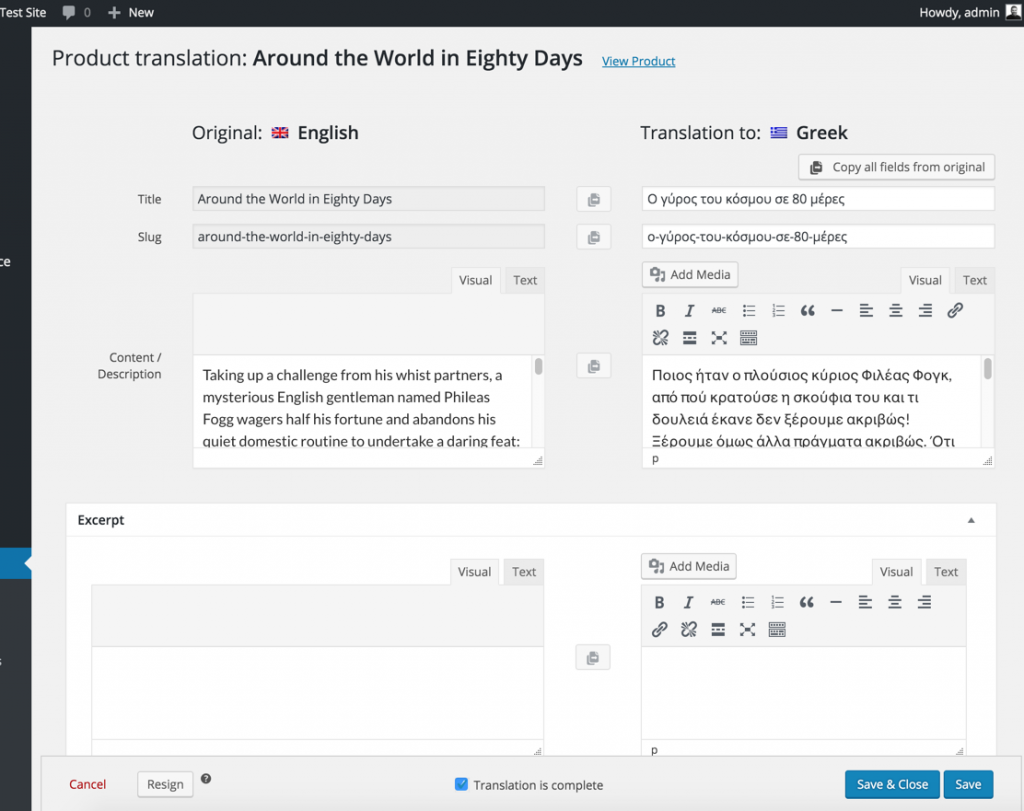Viewport: 1024px width, 811px height.
Task: Copy Content Description from original
Action: tap(594, 366)
